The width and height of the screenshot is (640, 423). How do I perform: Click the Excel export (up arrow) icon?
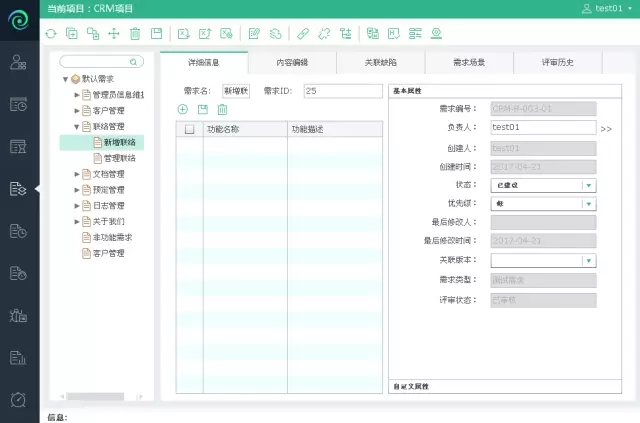tap(205, 33)
